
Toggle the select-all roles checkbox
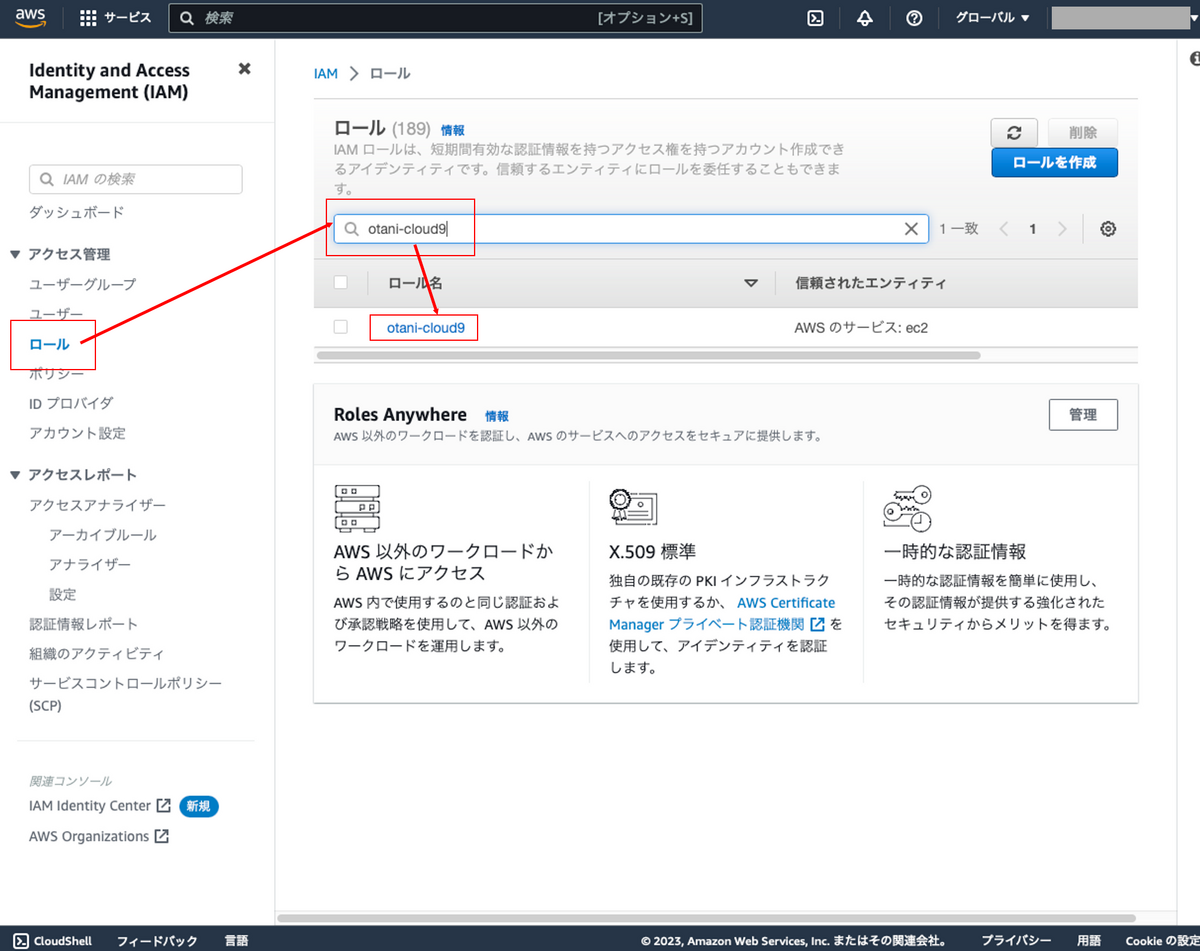[341, 283]
